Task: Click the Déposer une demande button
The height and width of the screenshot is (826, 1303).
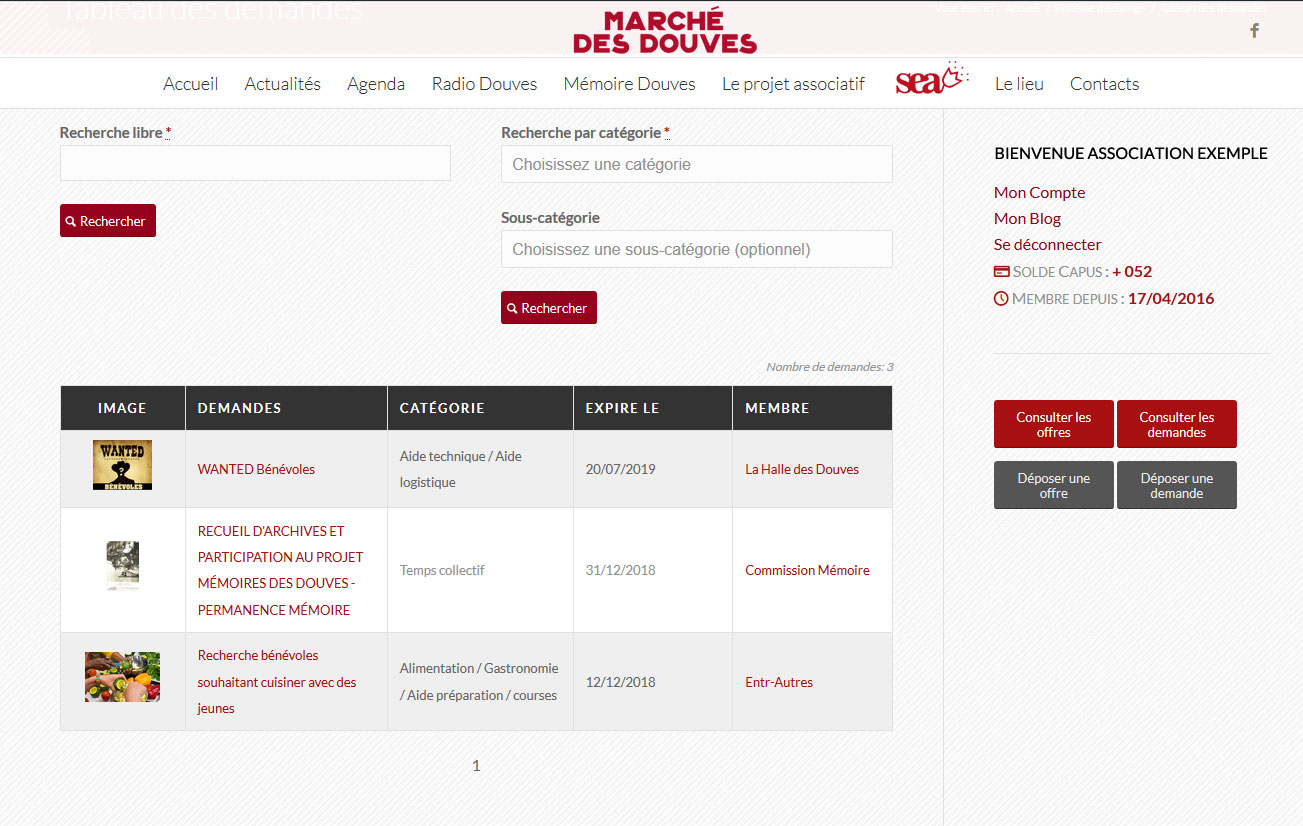Action: tap(1176, 485)
